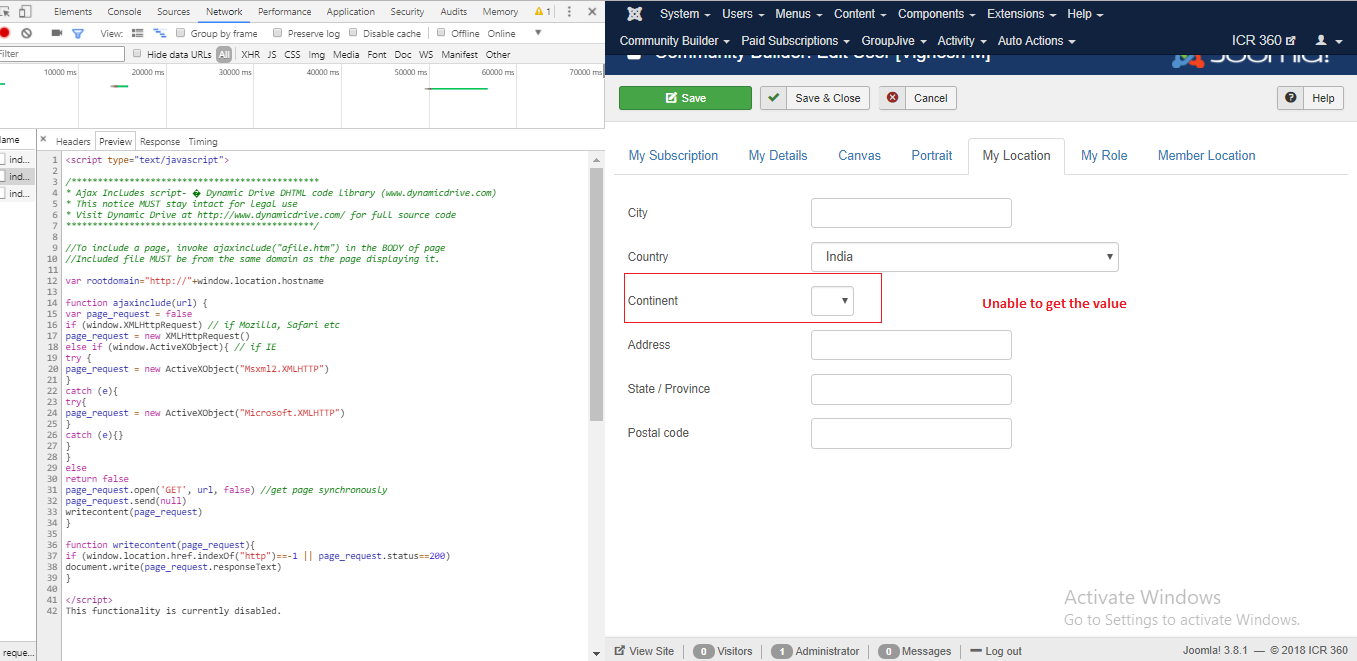Screen dimensions: 1357x661
Task: Click the capture screenshots camera icon
Action: (57, 33)
